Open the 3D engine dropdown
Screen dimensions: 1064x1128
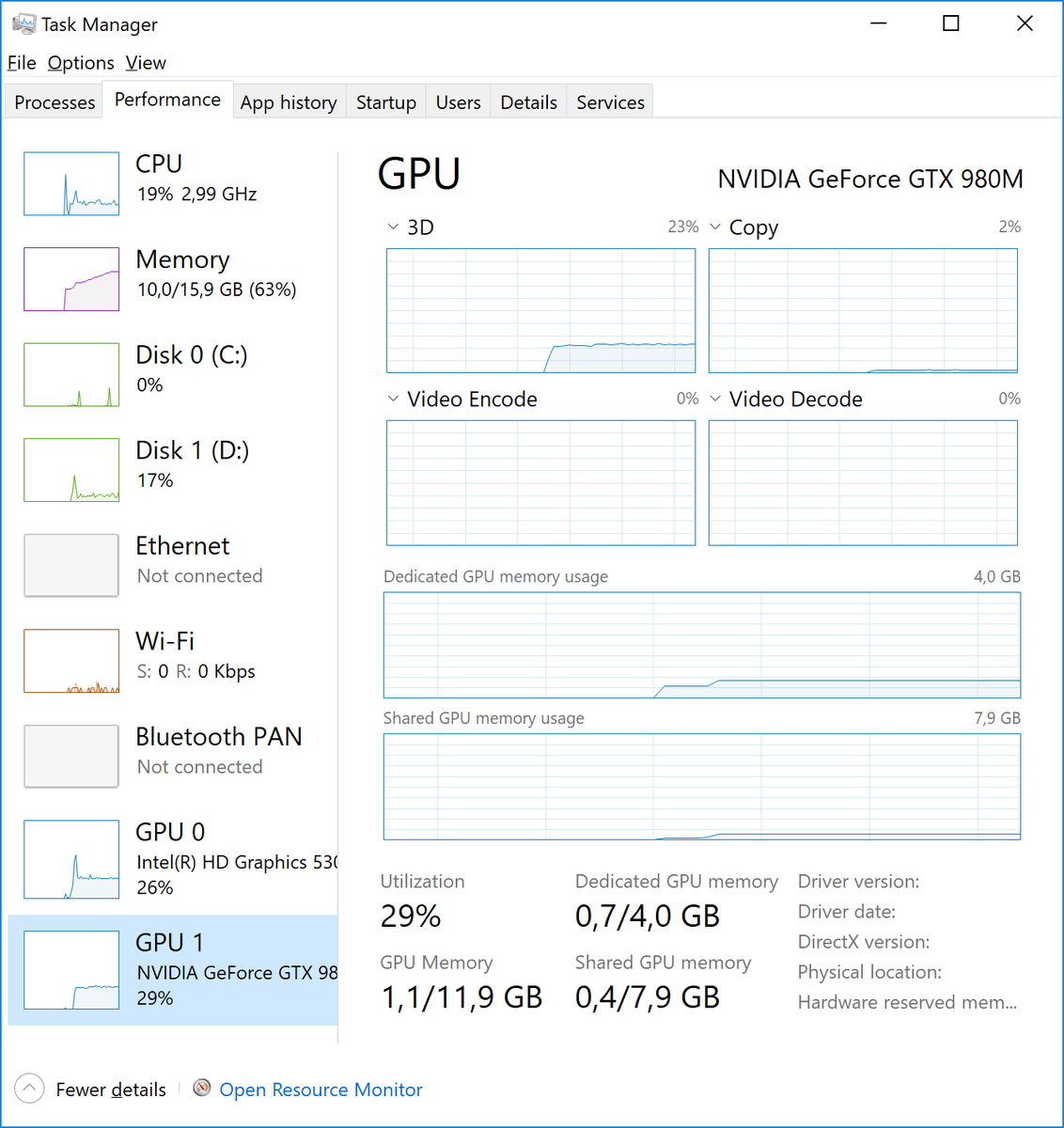tap(393, 227)
